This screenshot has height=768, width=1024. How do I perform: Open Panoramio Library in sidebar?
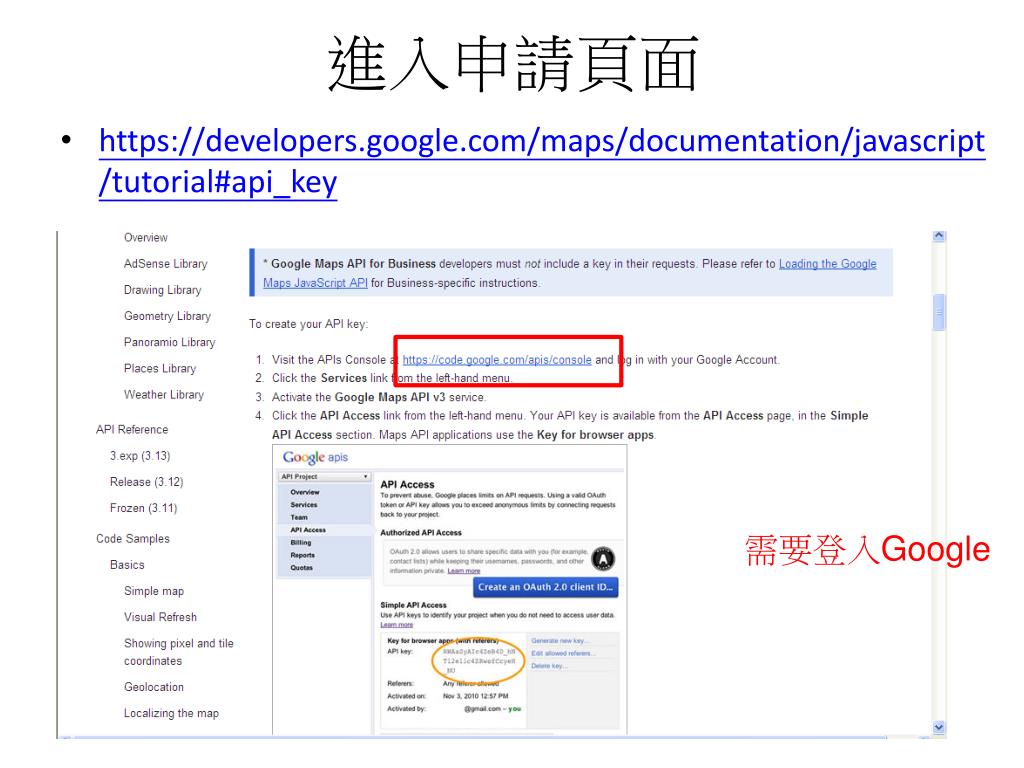pyautogui.click(x=169, y=342)
